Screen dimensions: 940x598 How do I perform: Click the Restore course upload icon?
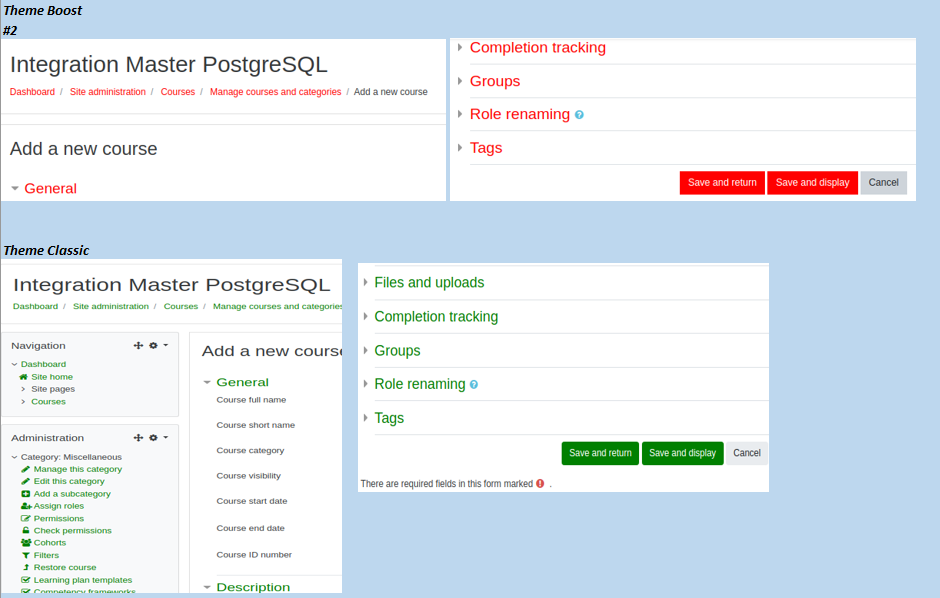25,567
